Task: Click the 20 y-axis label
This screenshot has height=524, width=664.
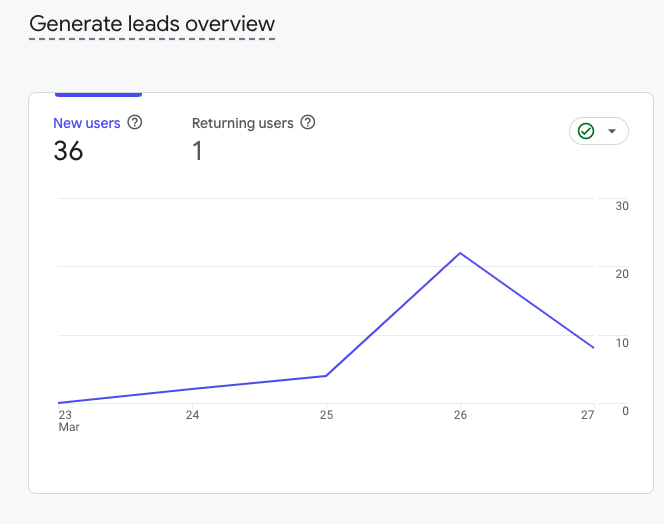Action: (x=622, y=274)
